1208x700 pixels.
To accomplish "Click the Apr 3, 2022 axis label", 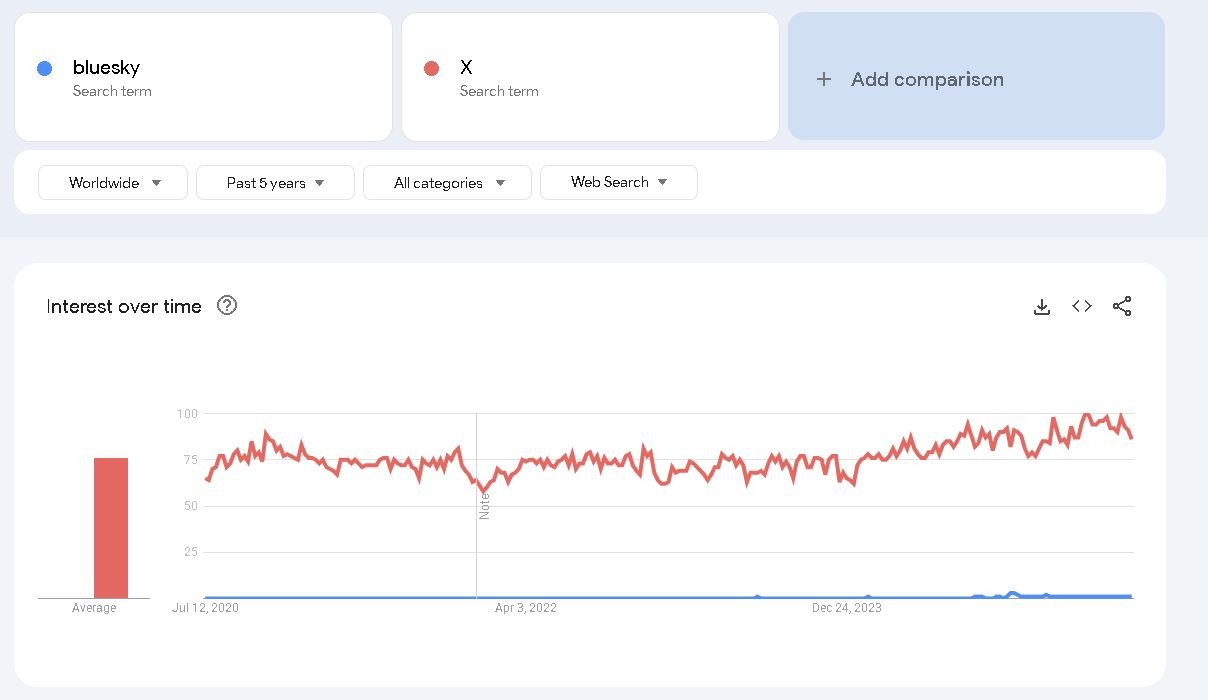I will tap(526, 607).
